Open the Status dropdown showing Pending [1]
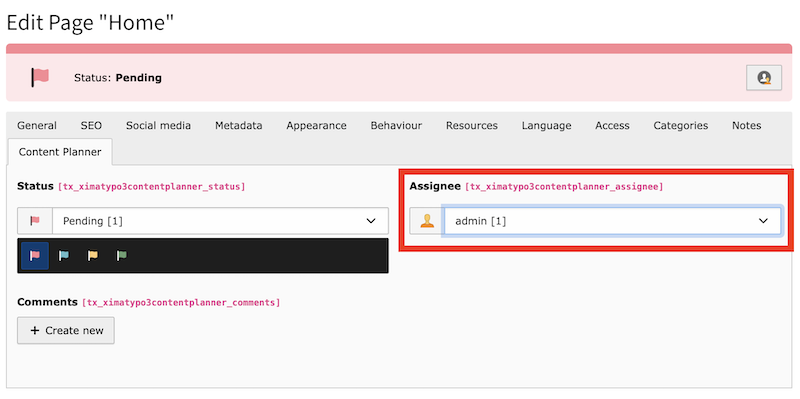 pos(220,221)
